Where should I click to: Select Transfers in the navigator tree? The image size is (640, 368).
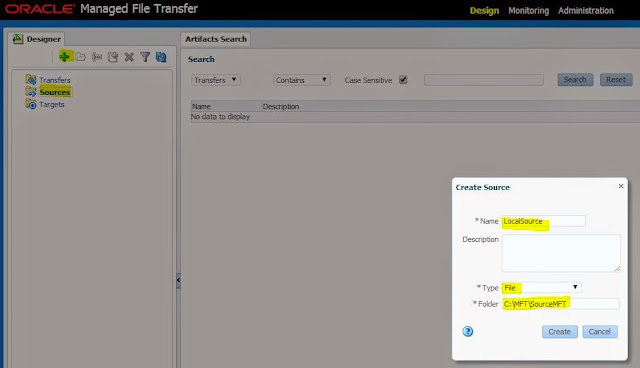[x=55, y=80]
